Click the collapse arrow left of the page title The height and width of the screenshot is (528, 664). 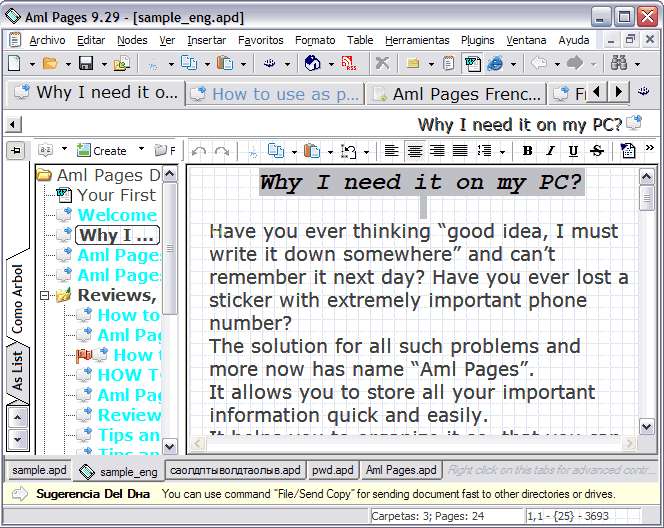click(13, 124)
